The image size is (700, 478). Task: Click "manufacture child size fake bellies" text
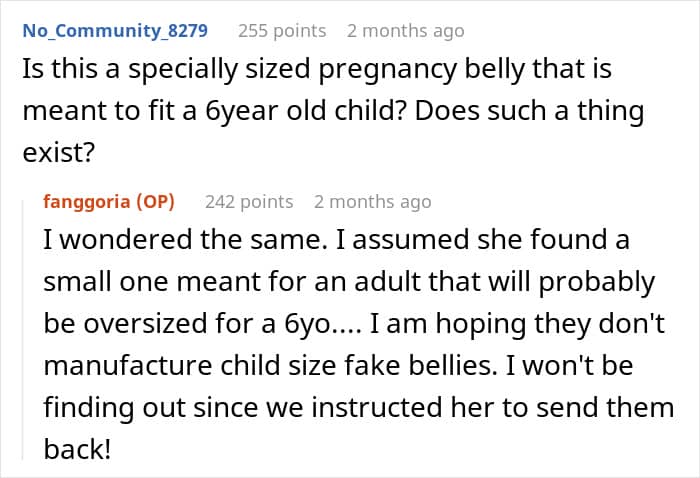270,366
